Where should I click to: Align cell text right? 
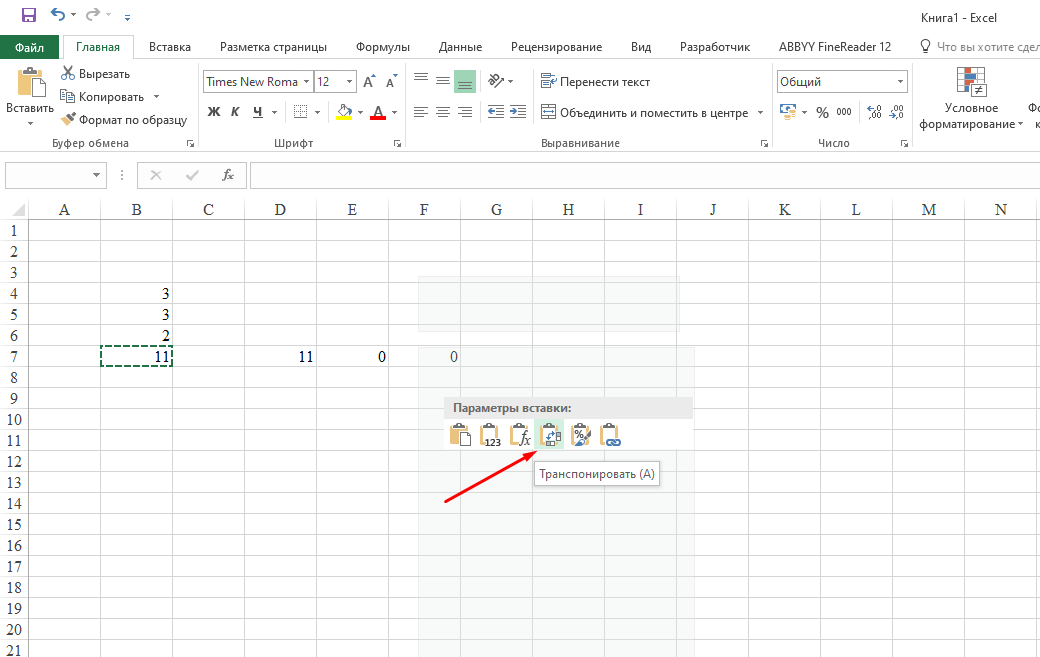pyautogui.click(x=465, y=112)
